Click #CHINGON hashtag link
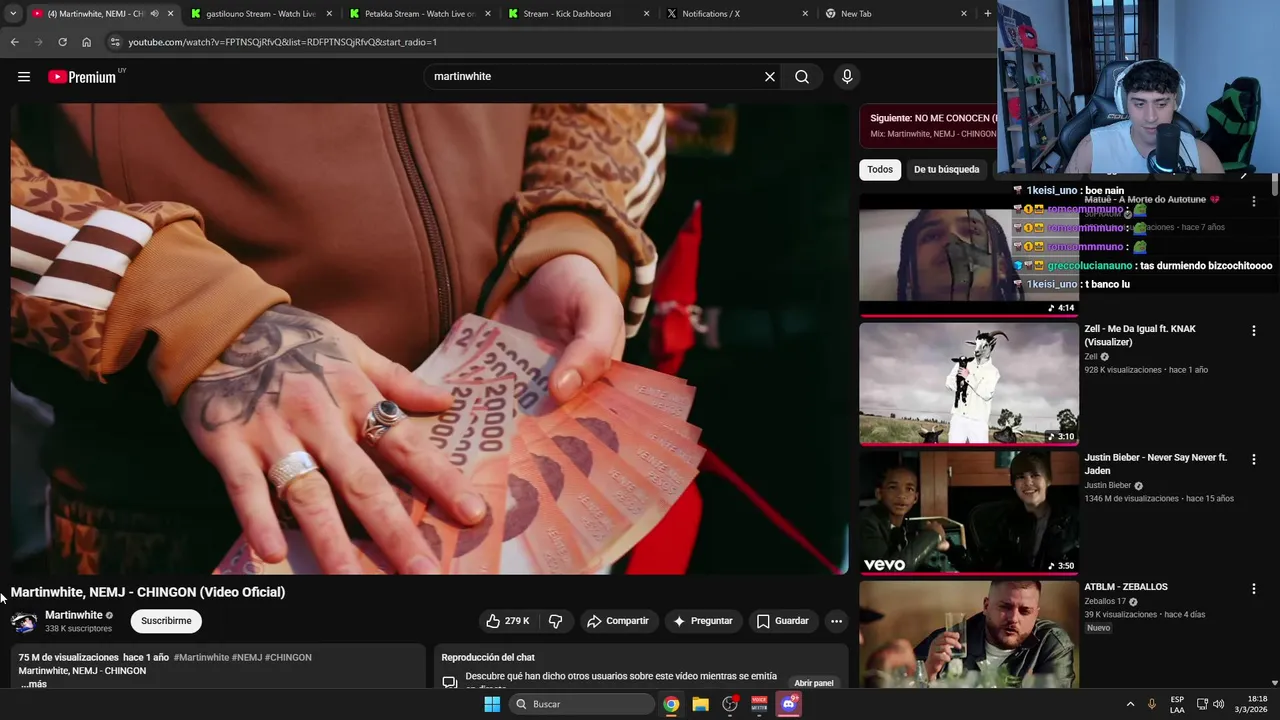Viewport: 1280px width, 720px height. [288, 658]
